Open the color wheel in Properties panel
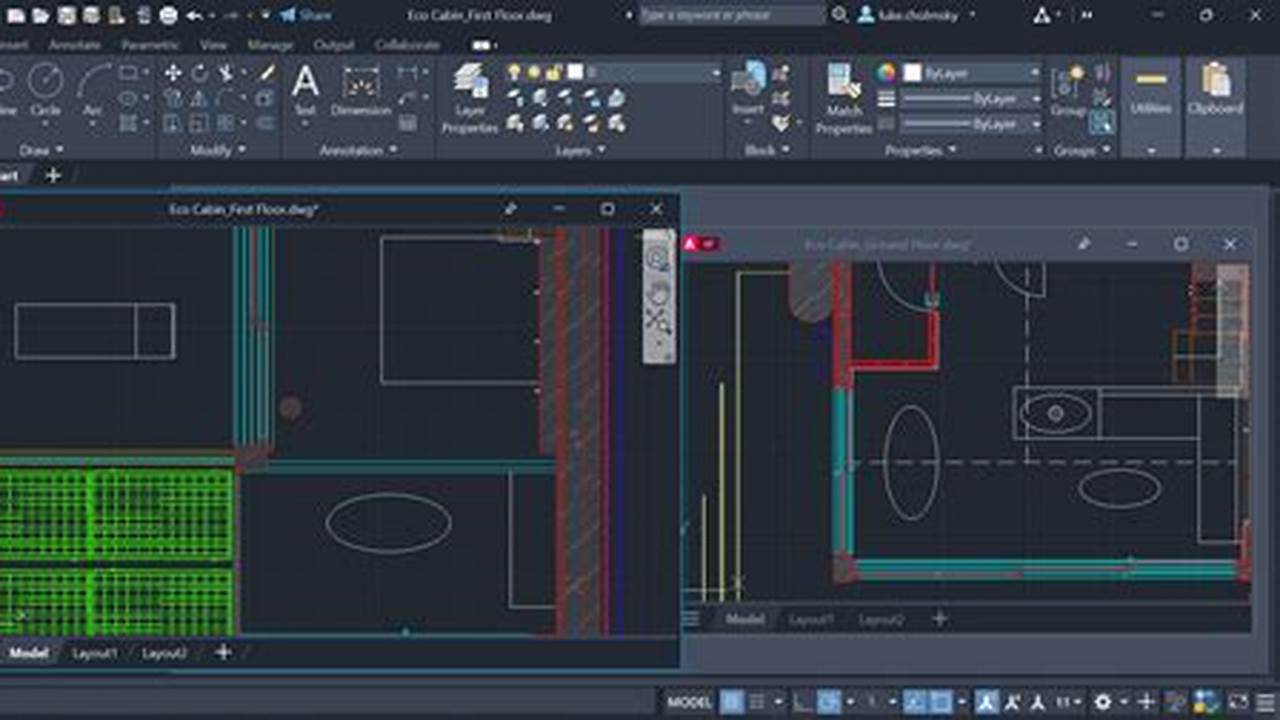 (884, 72)
